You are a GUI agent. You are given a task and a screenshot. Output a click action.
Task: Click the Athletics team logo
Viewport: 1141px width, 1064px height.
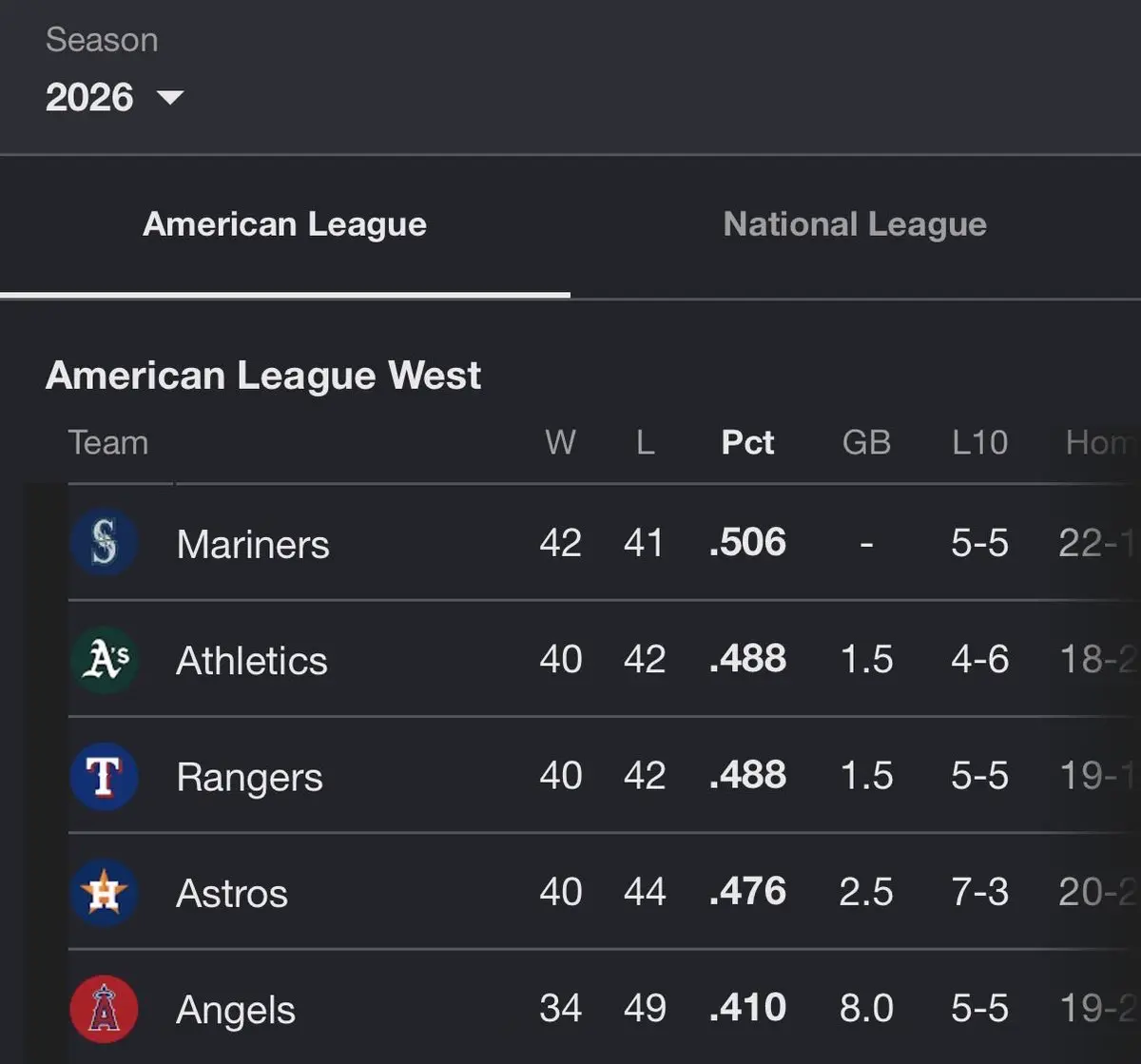pos(104,659)
